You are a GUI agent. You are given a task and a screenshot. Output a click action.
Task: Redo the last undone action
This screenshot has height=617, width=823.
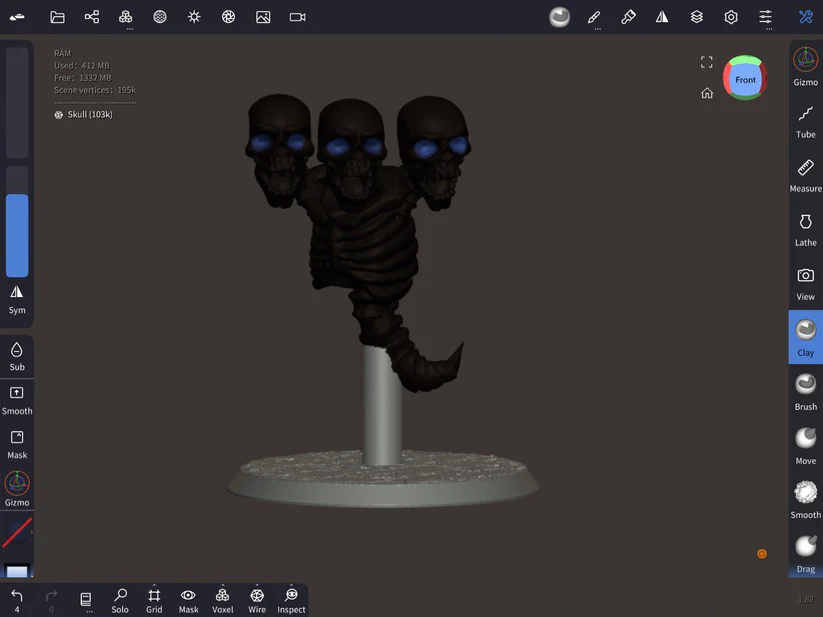pos(51,601)
